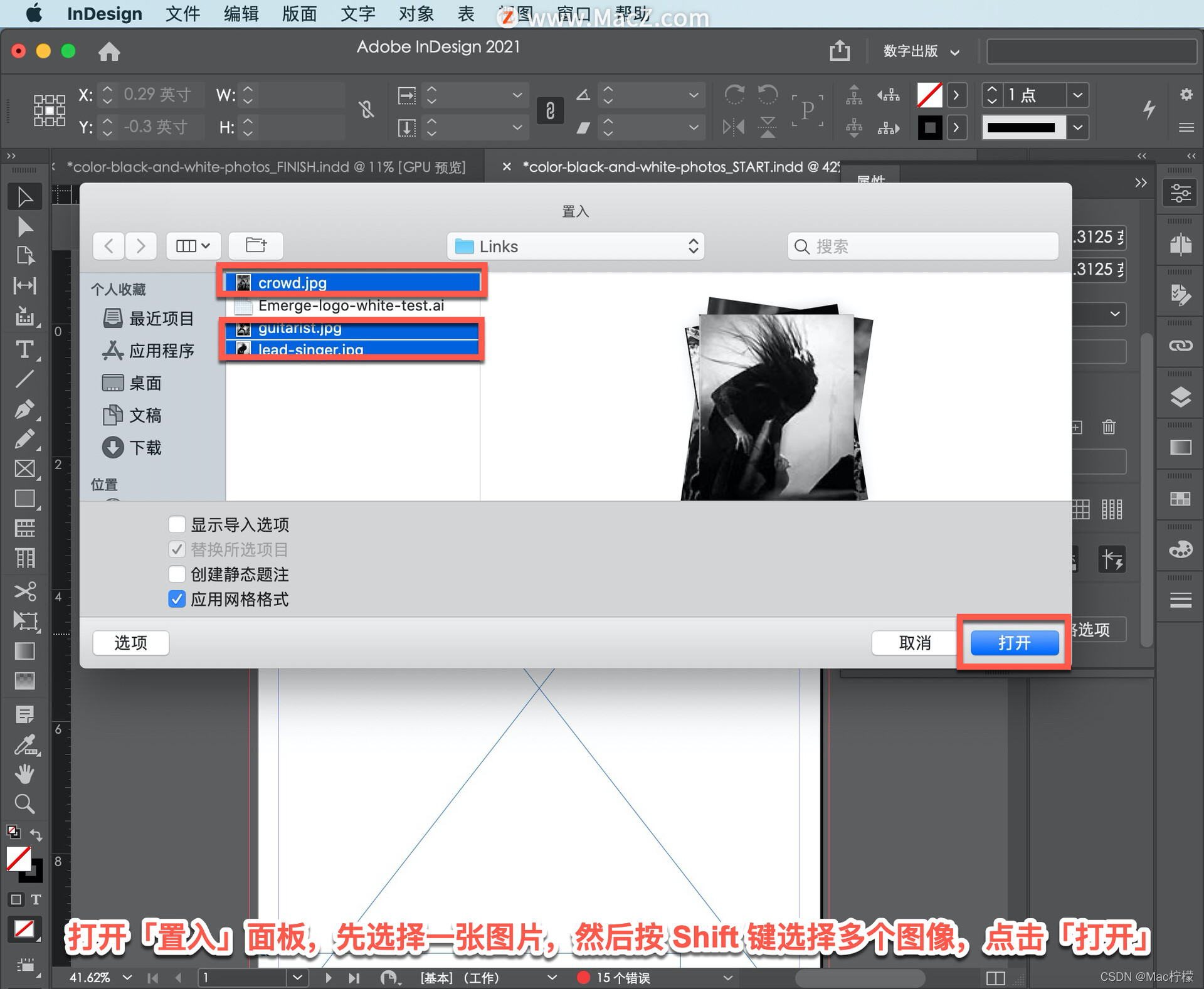Select the Free Transform tool
Viewport: 1204px width, 989px height.
pyautogui.click(x=25, y=621)
